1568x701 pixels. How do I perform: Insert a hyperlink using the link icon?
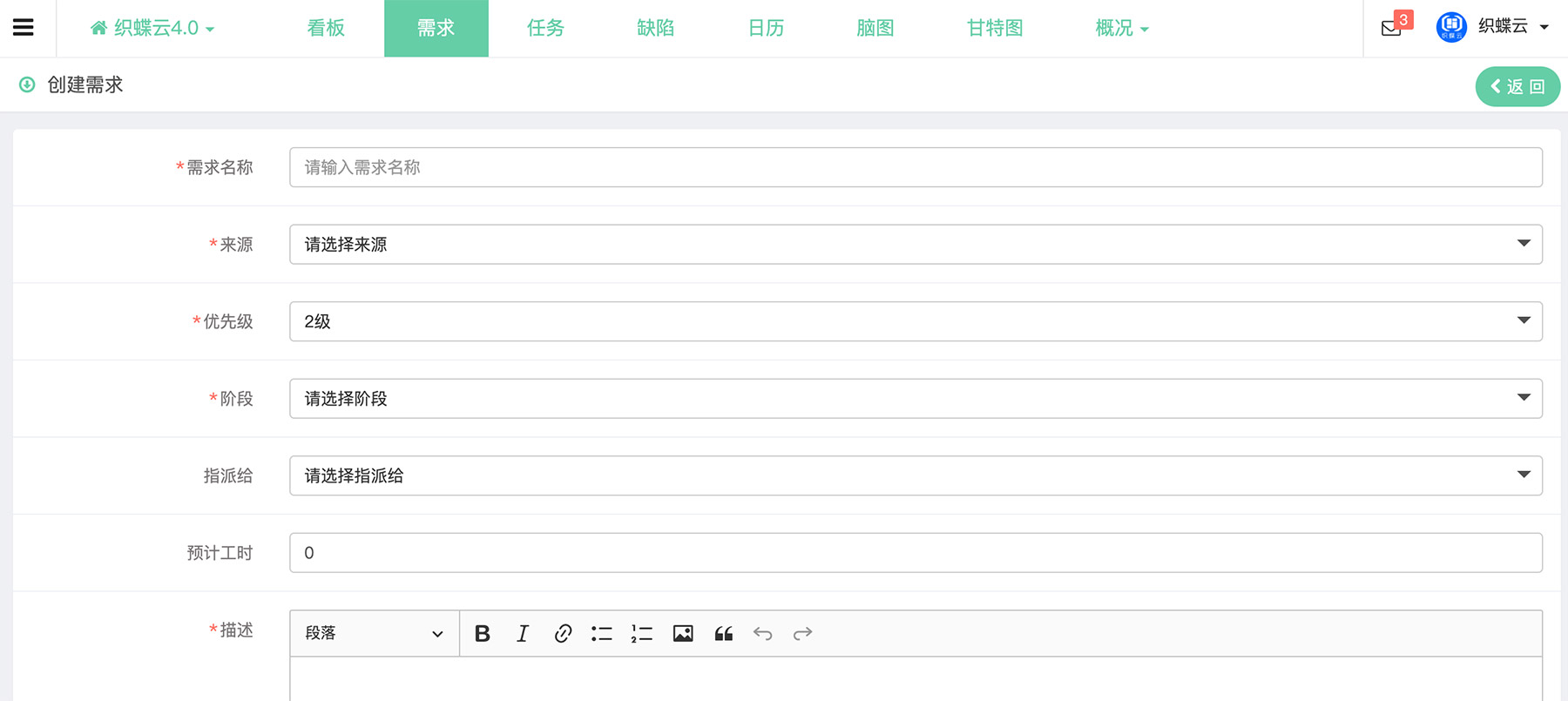(x=563, y=633)
